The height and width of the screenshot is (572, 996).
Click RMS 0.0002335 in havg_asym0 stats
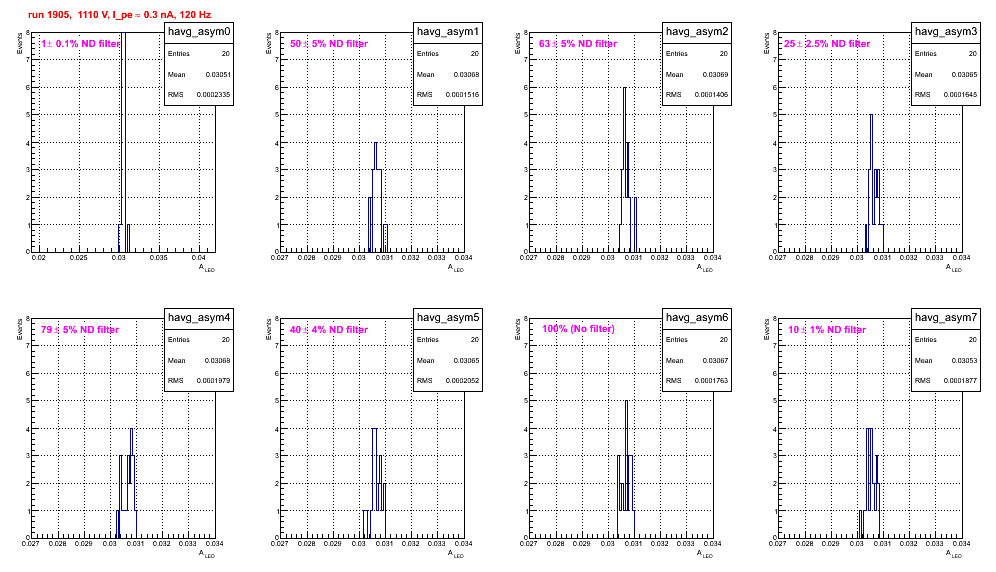(x=199, y=95)
